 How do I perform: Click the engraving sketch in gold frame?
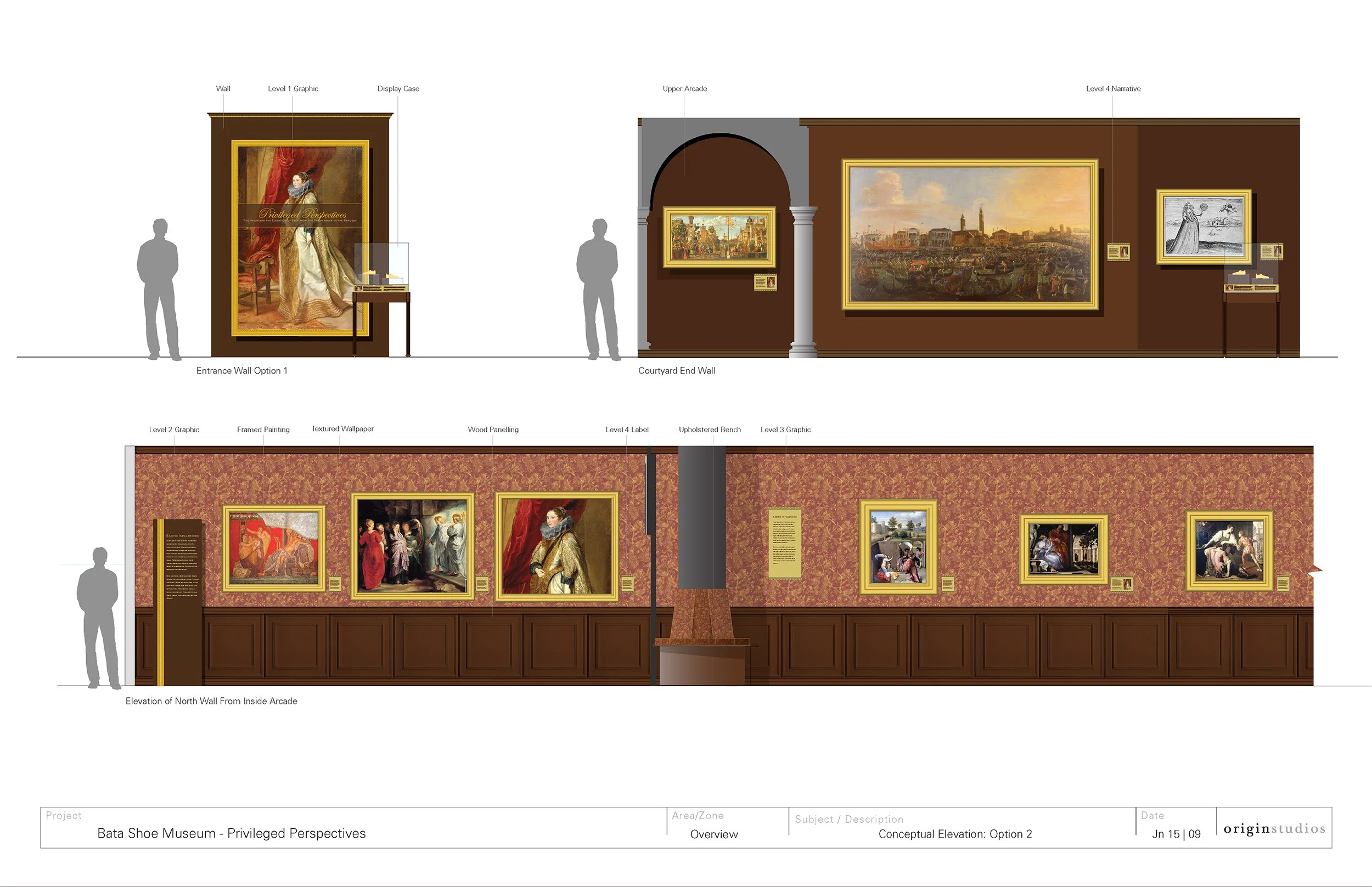coord(1203,227)
